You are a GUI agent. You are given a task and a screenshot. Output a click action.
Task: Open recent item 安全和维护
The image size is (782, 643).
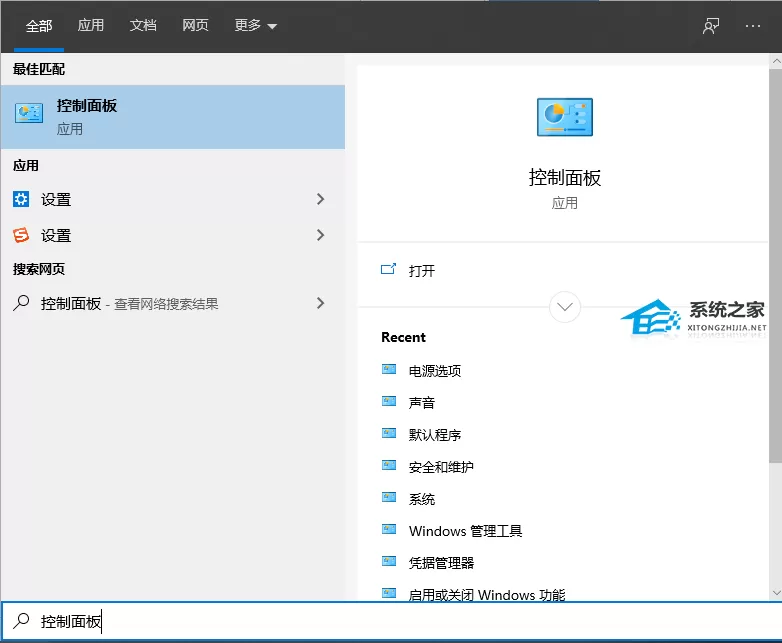(441, 467)
